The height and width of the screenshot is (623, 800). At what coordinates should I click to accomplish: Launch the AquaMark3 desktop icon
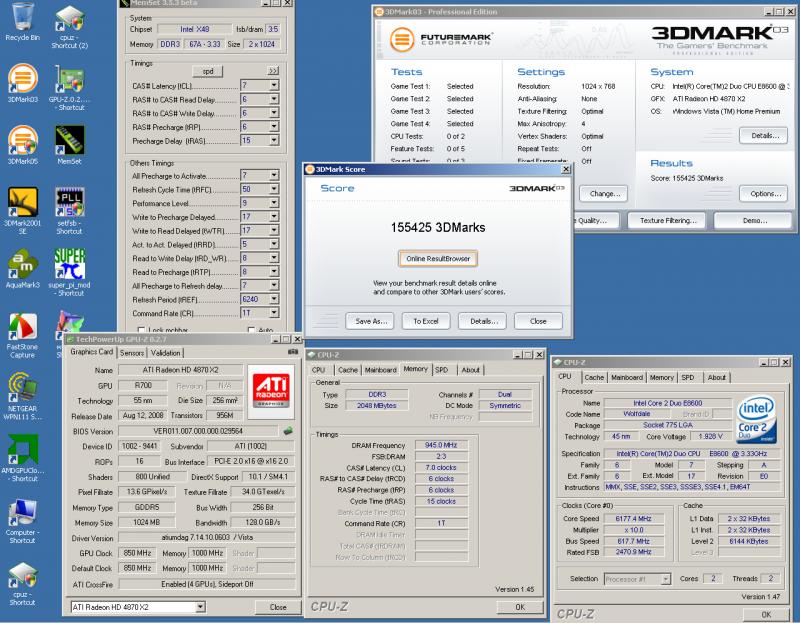pos(22,268)
